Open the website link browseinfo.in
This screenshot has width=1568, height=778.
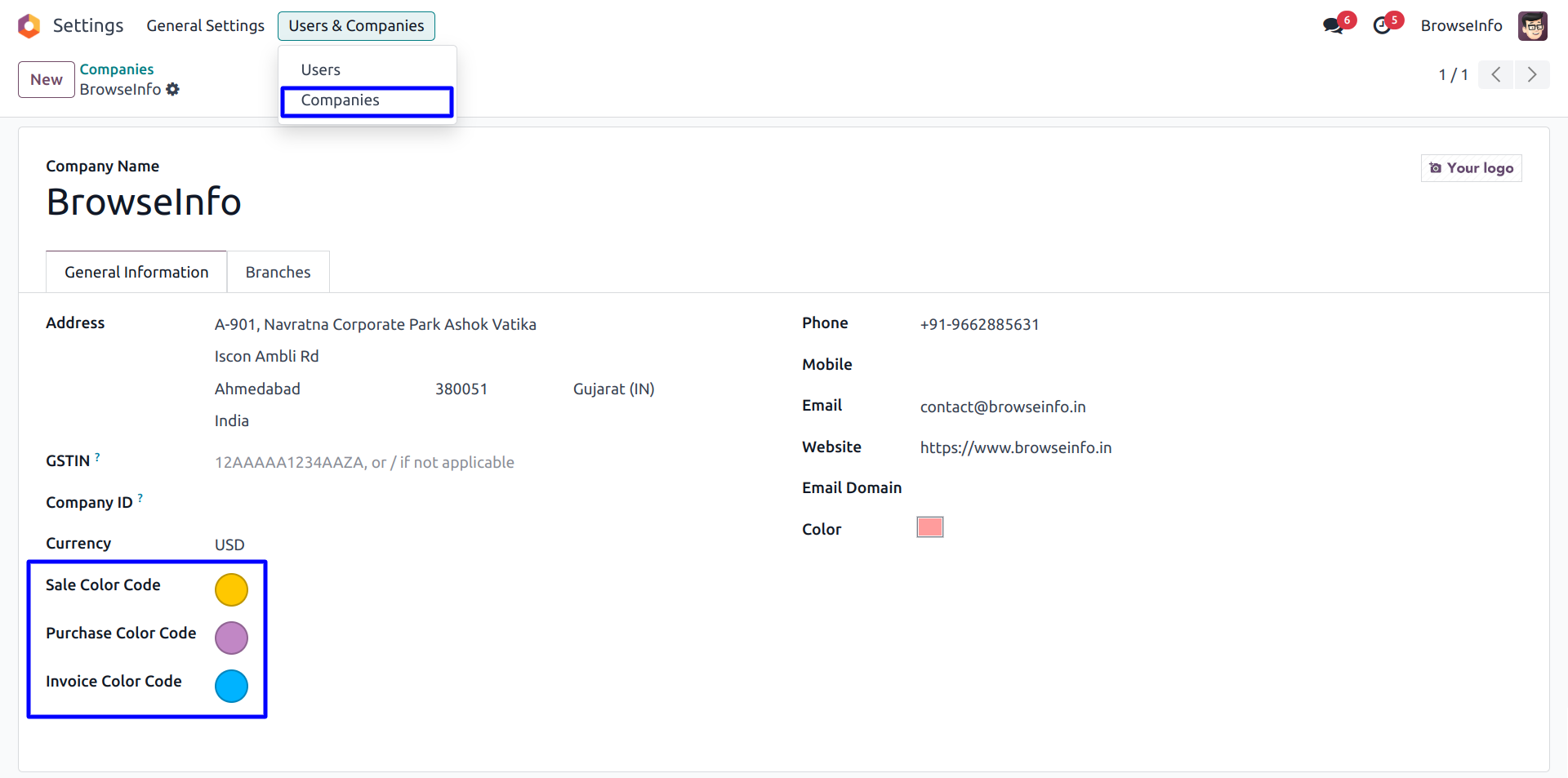1016,447
